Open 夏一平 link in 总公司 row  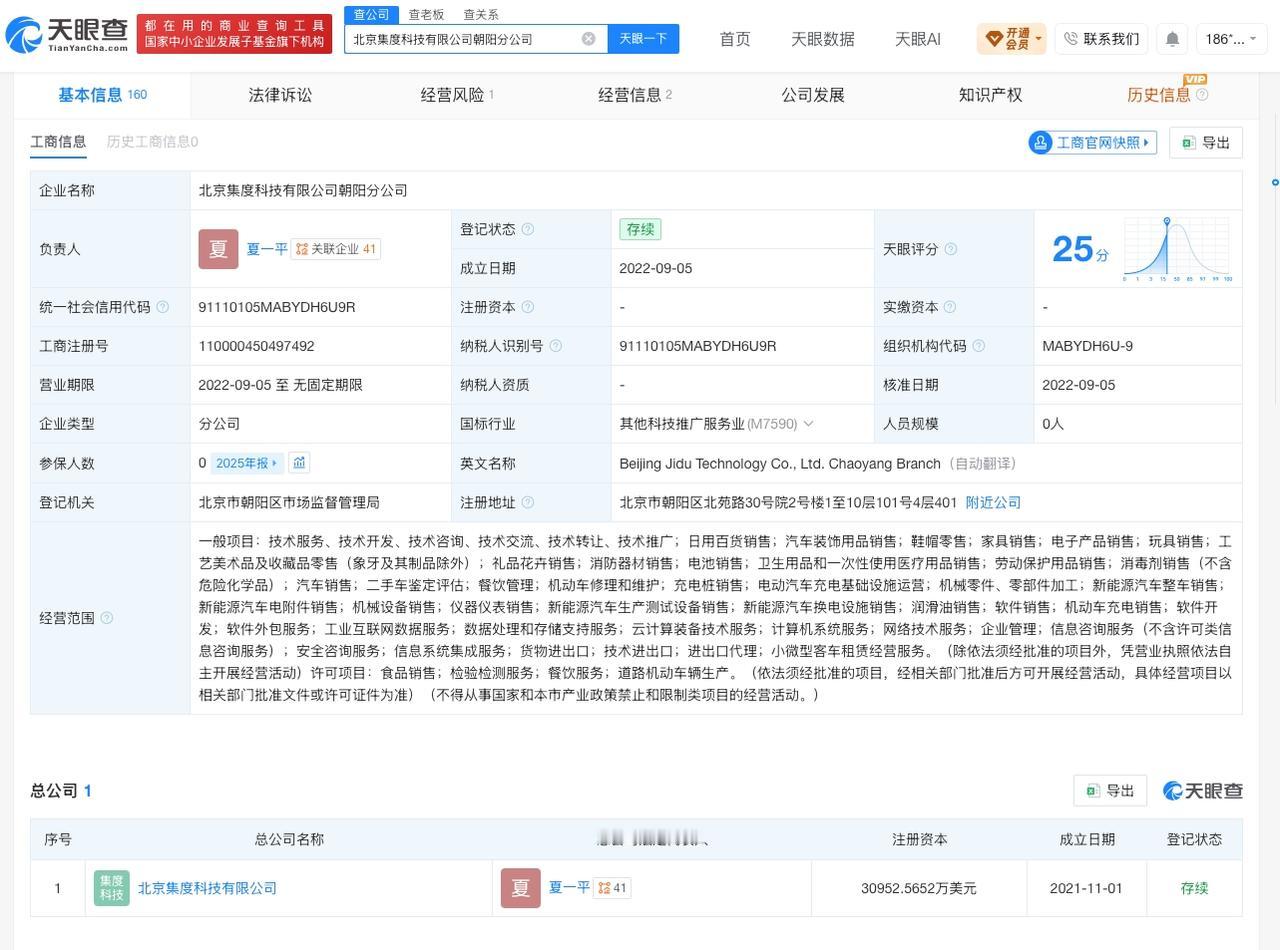[x=569, y=888]
